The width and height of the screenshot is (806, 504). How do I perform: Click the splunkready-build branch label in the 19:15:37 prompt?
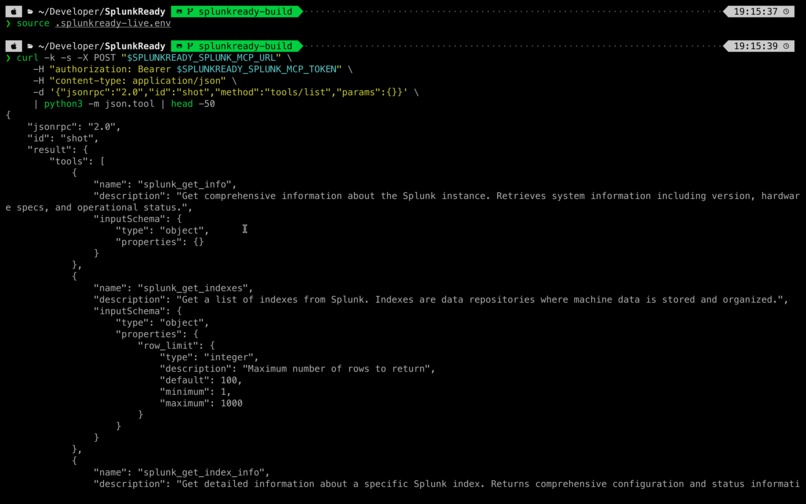point(245,11)
